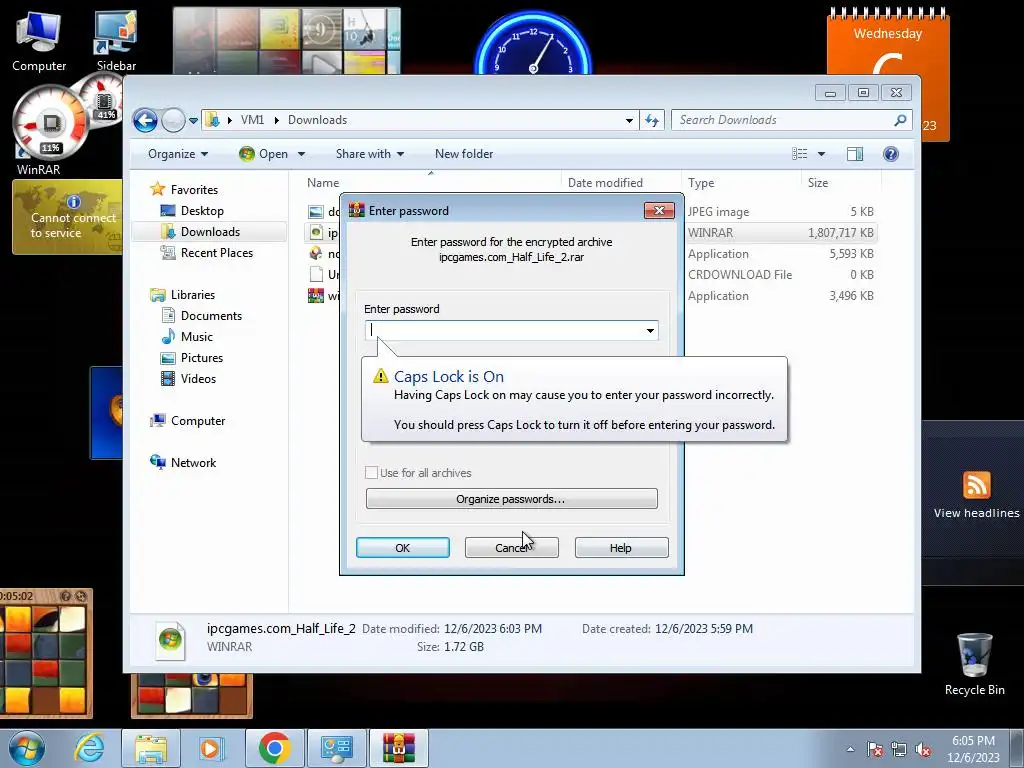This screenshot has height=768, width=1024.
Task: Open the Sidebar desktop shortcut
Action: tap(116, 40)
